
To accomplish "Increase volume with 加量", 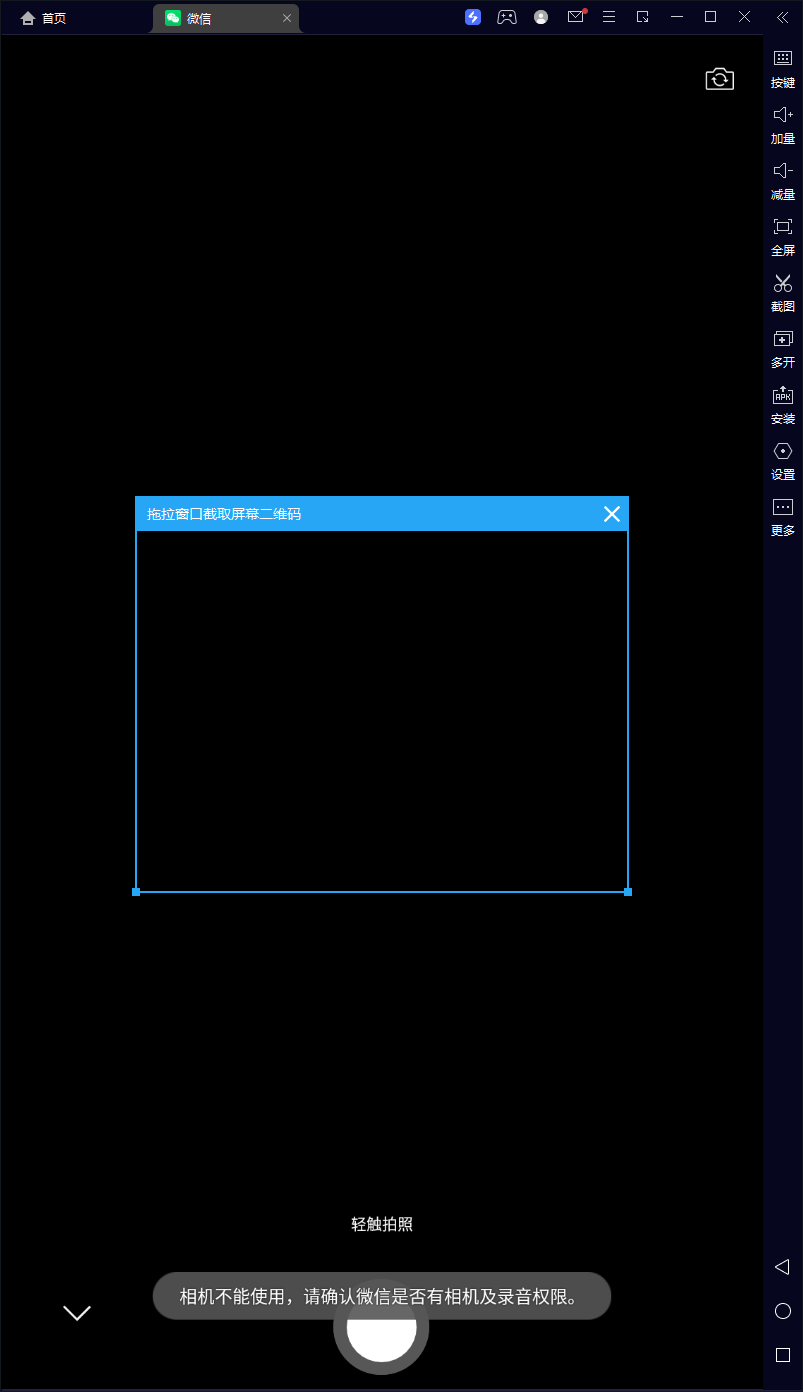I will pos(783,124).
